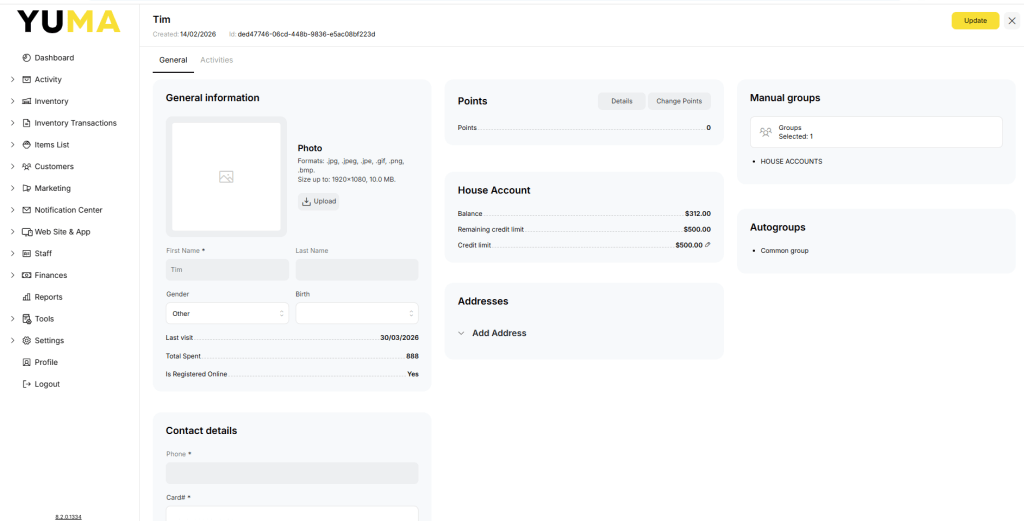The image size is (1024, 521).
Task: Click the Activity sidebar icon
Action: point(26,80)
